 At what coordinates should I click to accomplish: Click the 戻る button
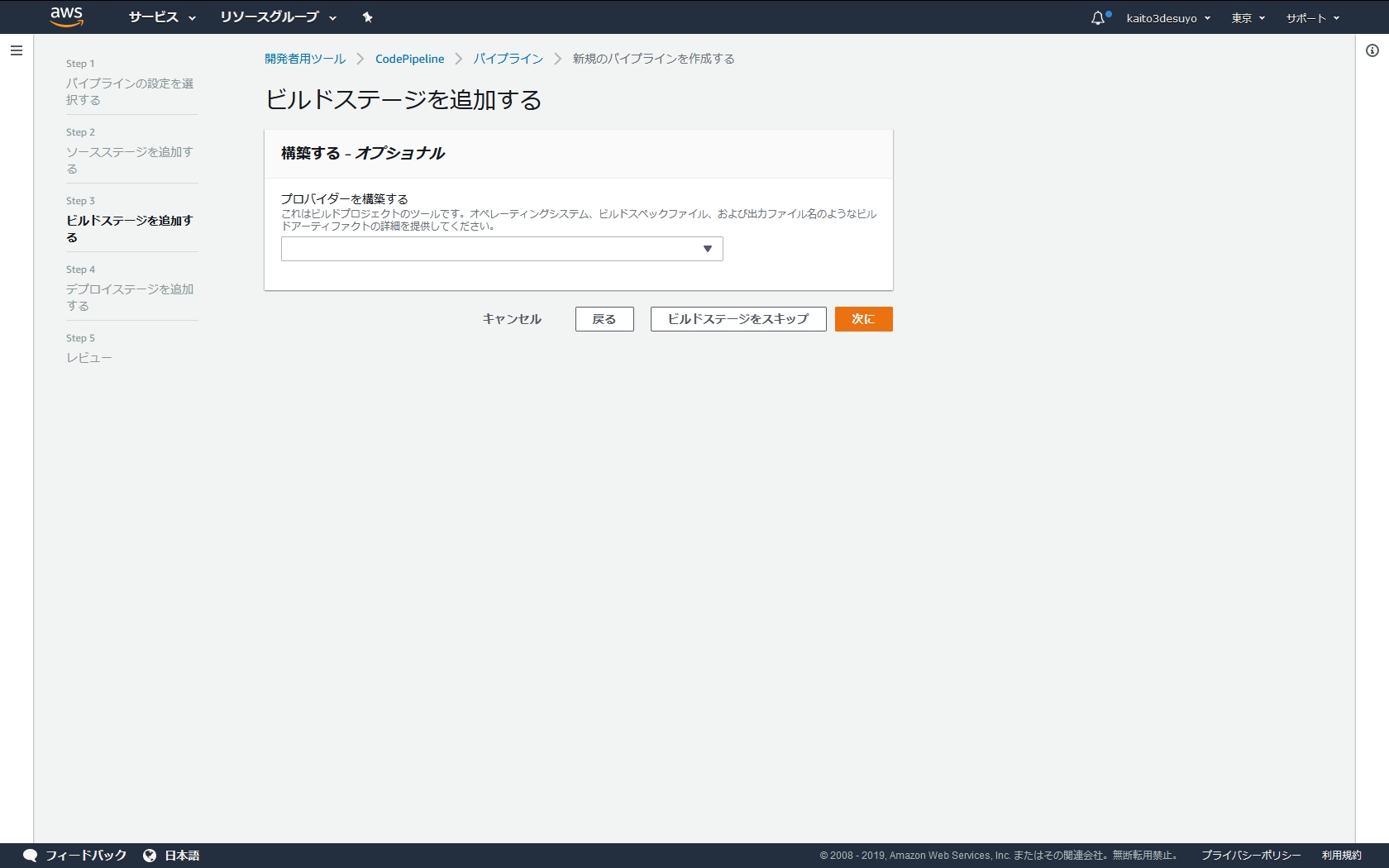[x=604, y=319]
